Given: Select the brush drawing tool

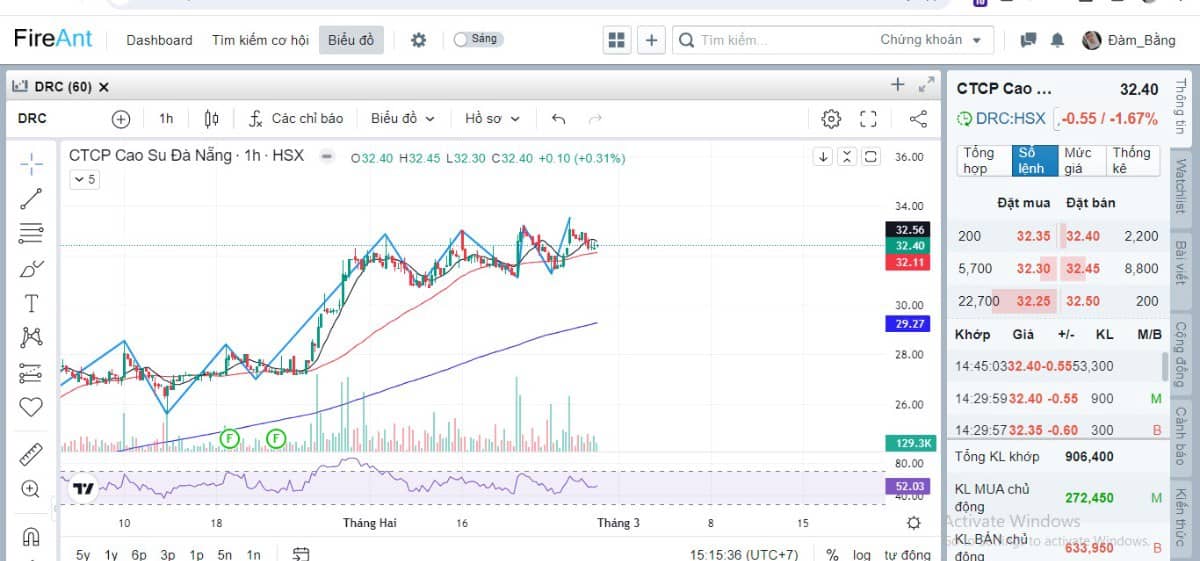Looking at the screenshot, I should 31,268.
